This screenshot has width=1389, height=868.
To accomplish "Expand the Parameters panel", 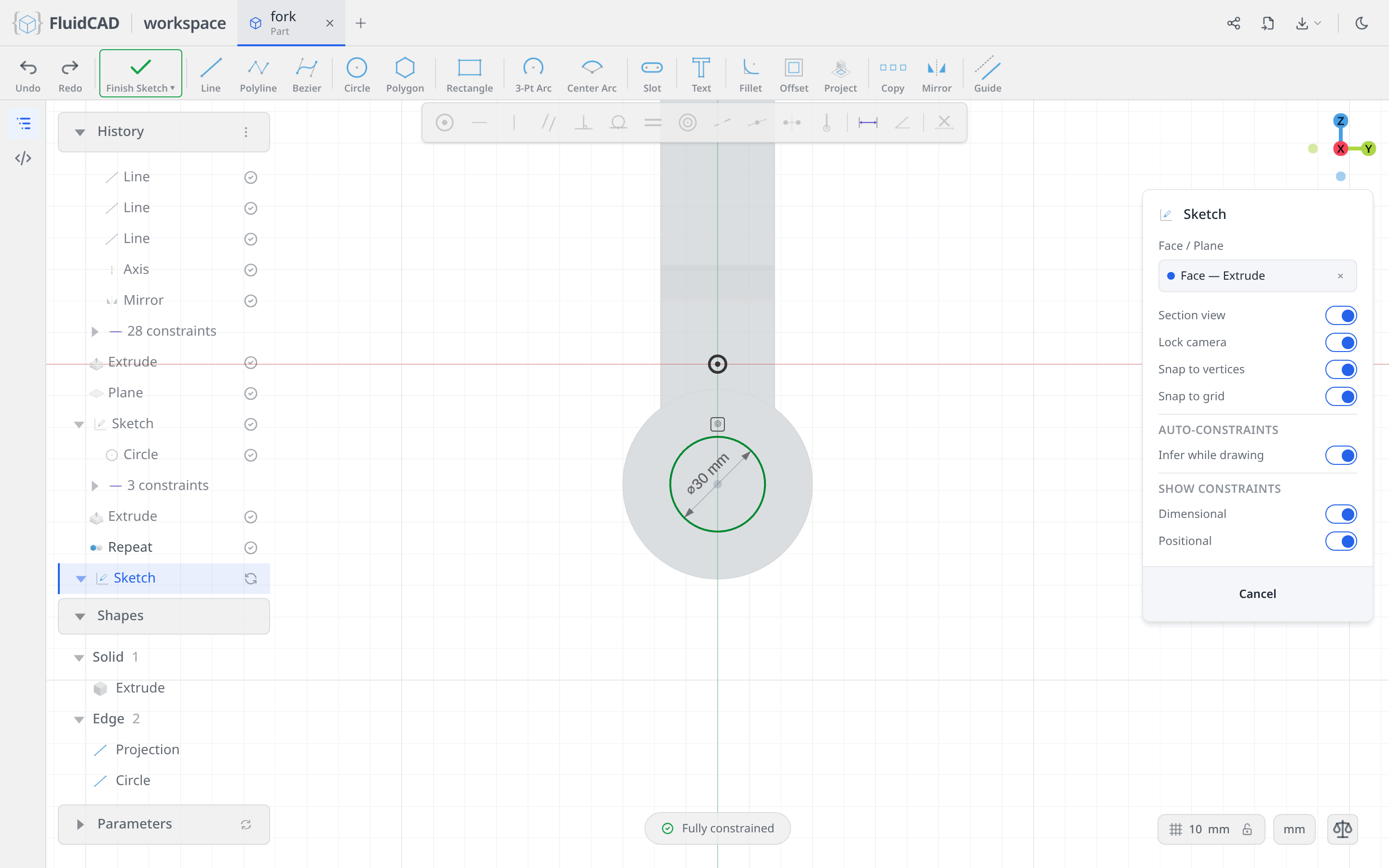I will (80, 825).
